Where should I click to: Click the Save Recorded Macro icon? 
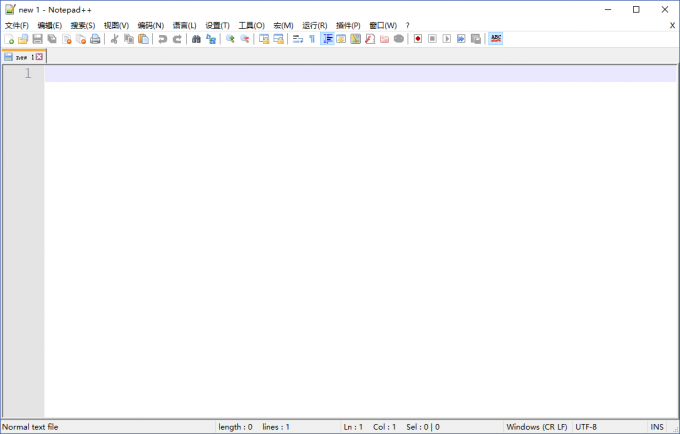(x=476, y=39)
